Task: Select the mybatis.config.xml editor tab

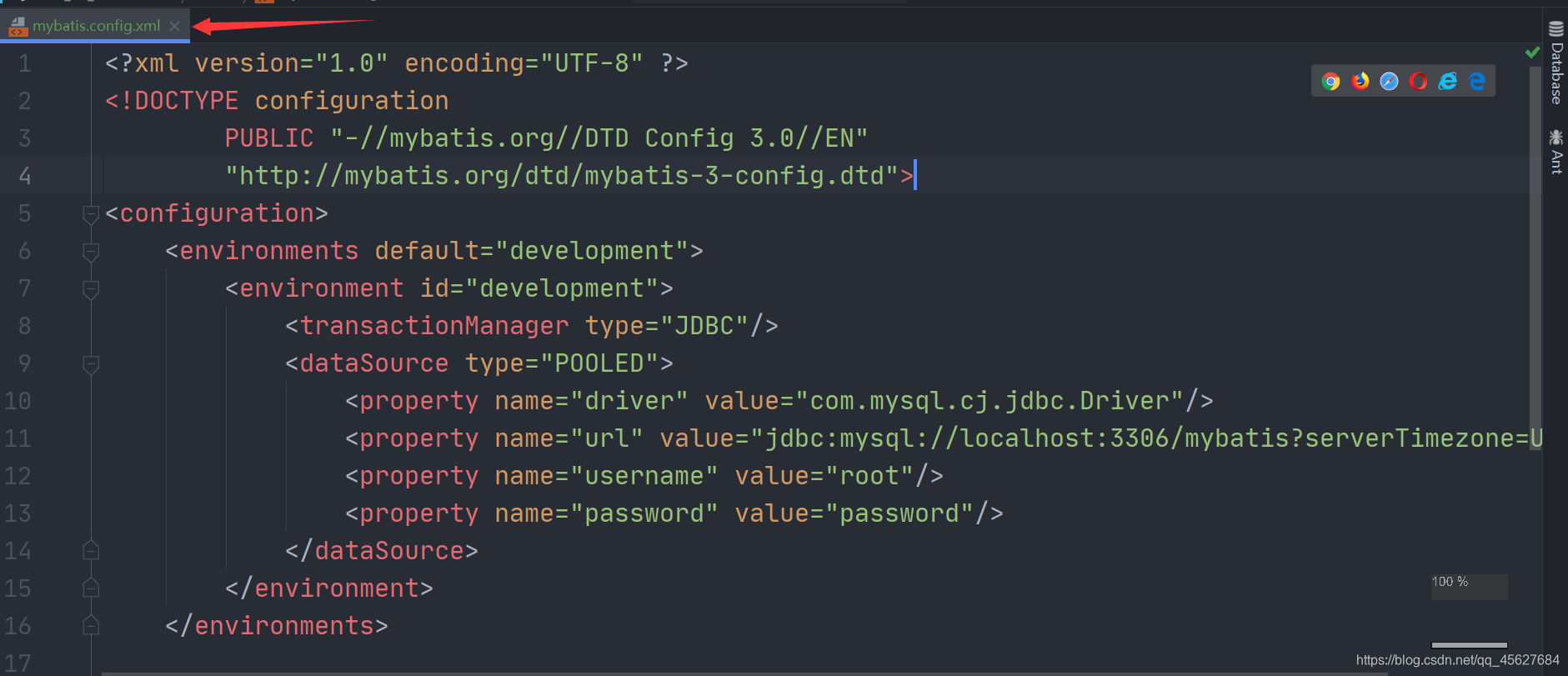Action: click(95, 26)
